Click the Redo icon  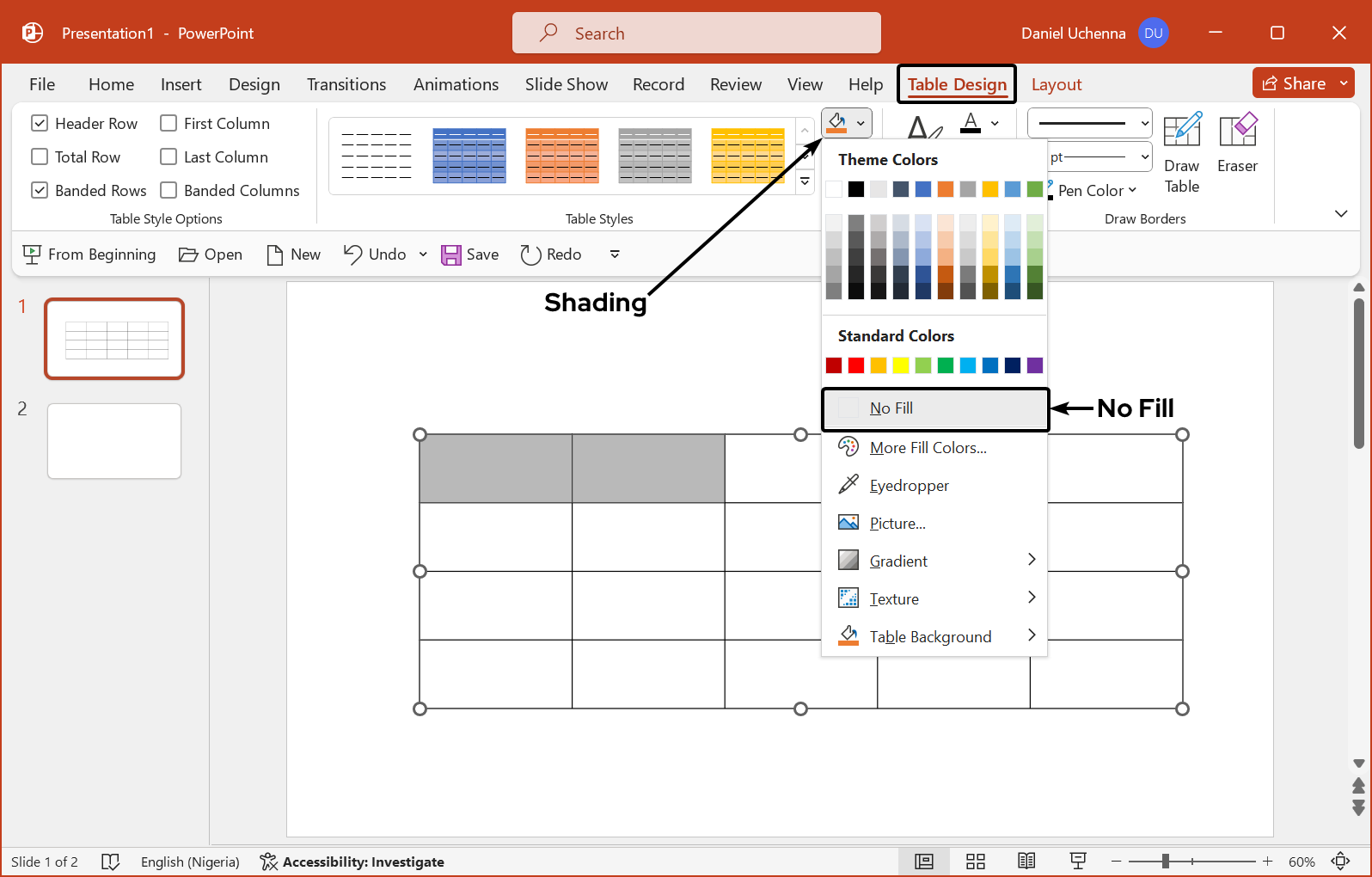(x=530, y=255)
